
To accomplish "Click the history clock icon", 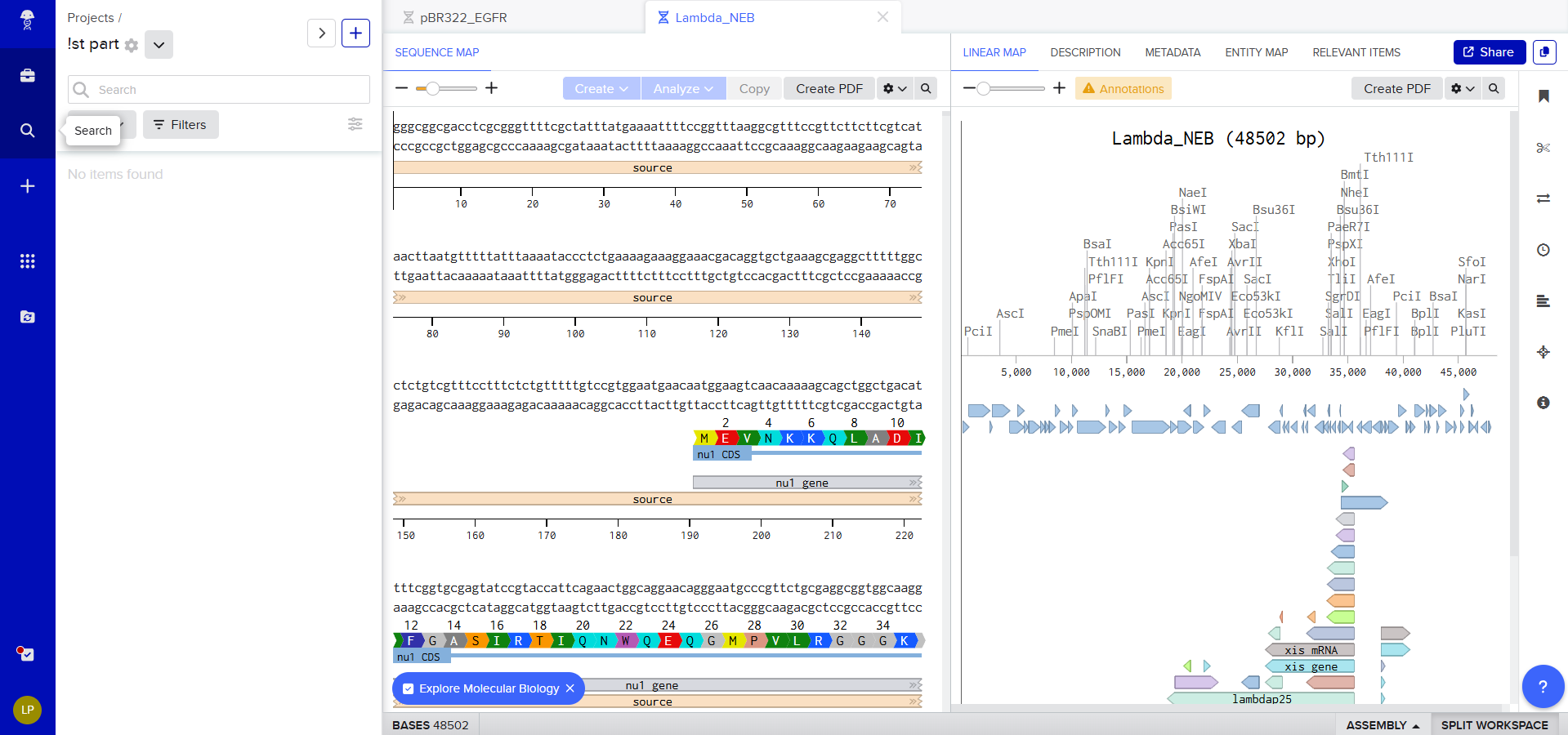I will (1543, 250).
